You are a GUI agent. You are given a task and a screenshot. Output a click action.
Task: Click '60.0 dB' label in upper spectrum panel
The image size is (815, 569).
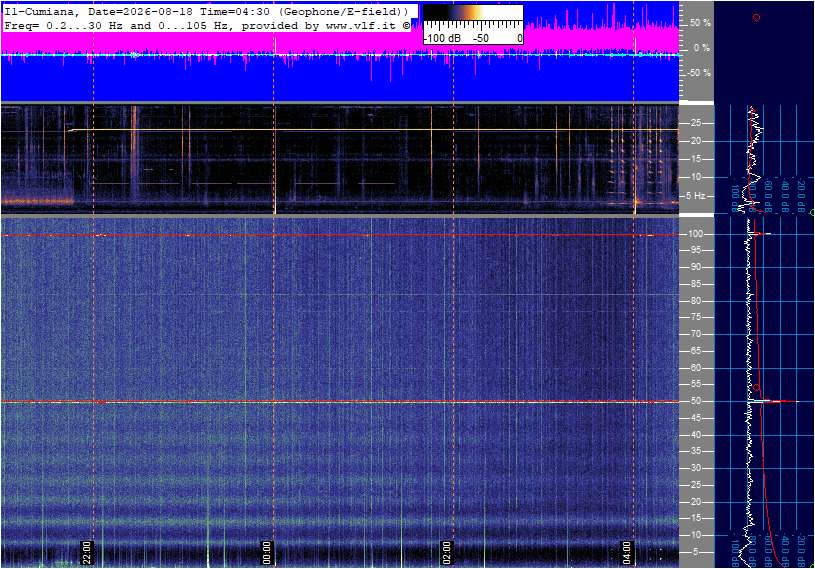tap(769, 195)
